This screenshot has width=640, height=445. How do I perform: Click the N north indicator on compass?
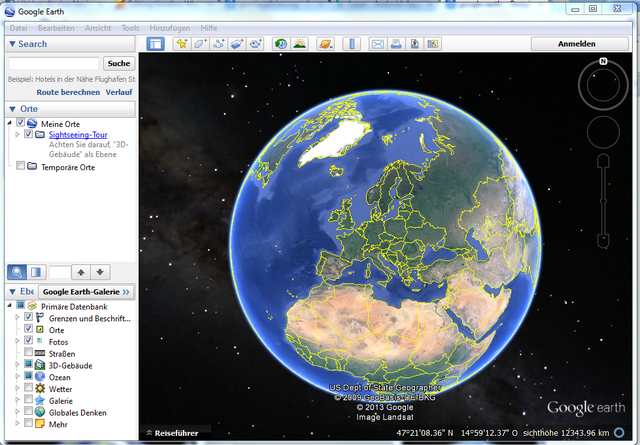pos(603,61)
